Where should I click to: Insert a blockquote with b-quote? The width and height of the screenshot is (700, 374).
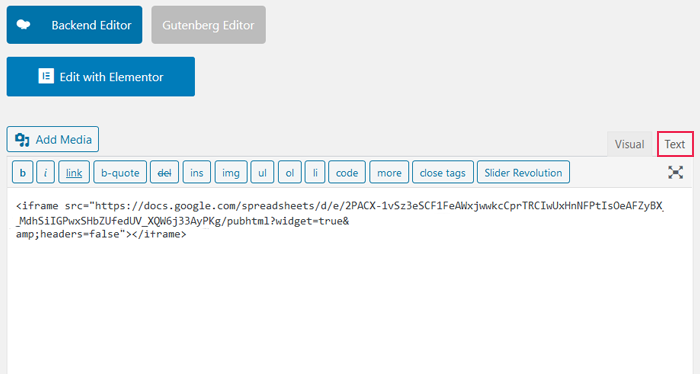point(120,172)
